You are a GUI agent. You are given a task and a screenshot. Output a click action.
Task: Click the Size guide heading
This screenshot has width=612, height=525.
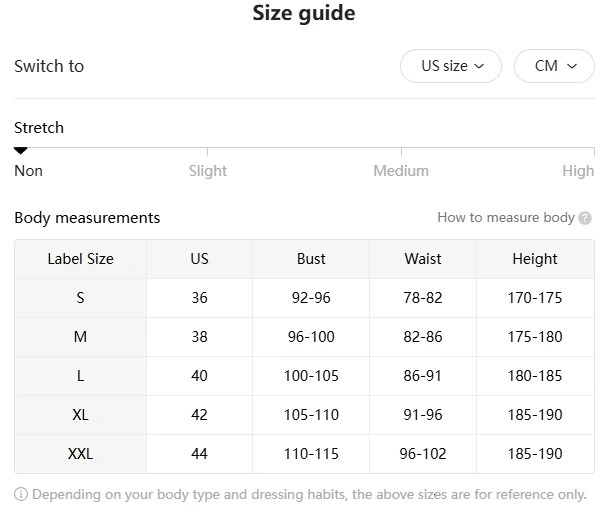304,14
